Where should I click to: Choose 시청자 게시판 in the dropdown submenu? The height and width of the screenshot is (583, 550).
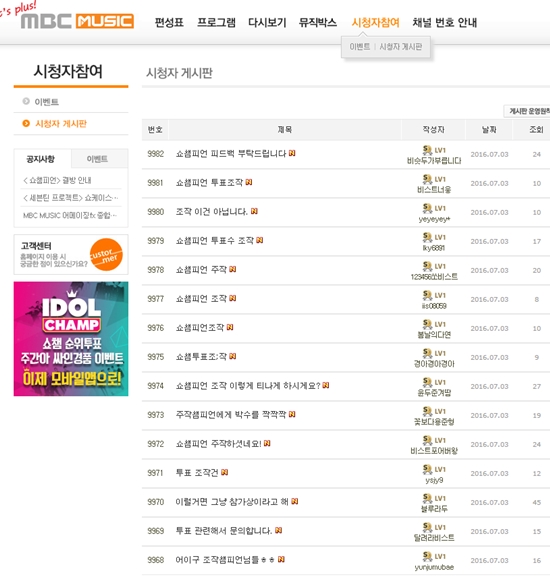[401, 47]
